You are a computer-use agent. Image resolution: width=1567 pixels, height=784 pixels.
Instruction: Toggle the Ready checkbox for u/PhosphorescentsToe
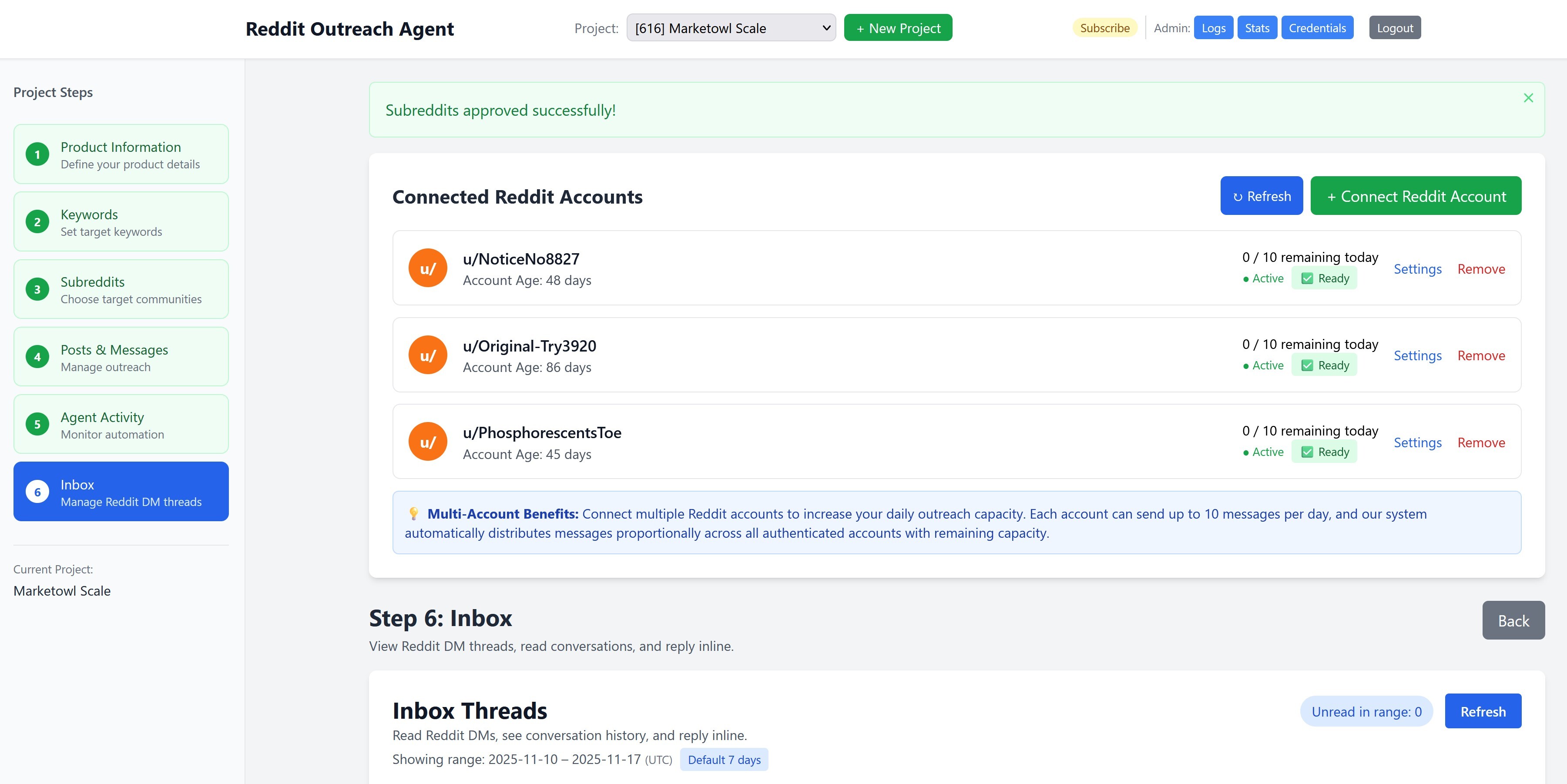click(1307, 452)
